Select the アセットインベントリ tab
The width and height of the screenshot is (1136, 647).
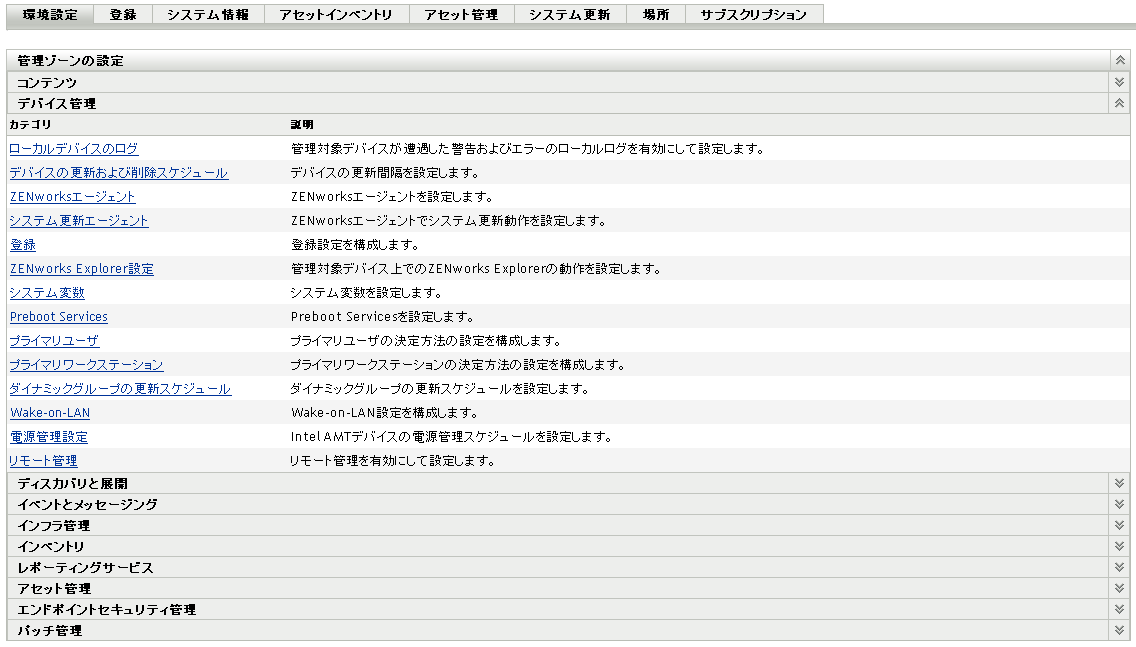336,14
